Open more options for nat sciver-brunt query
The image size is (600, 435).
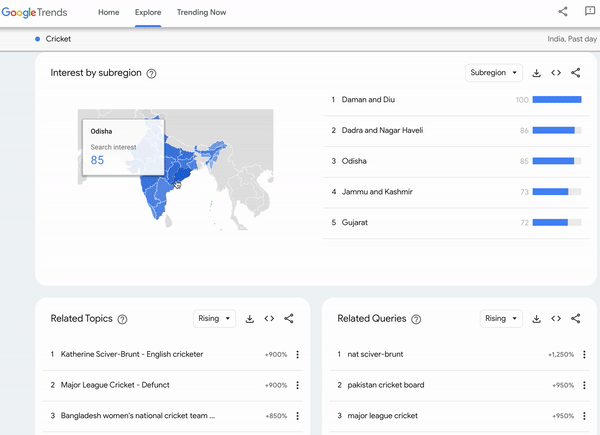[x=584, y=355]
